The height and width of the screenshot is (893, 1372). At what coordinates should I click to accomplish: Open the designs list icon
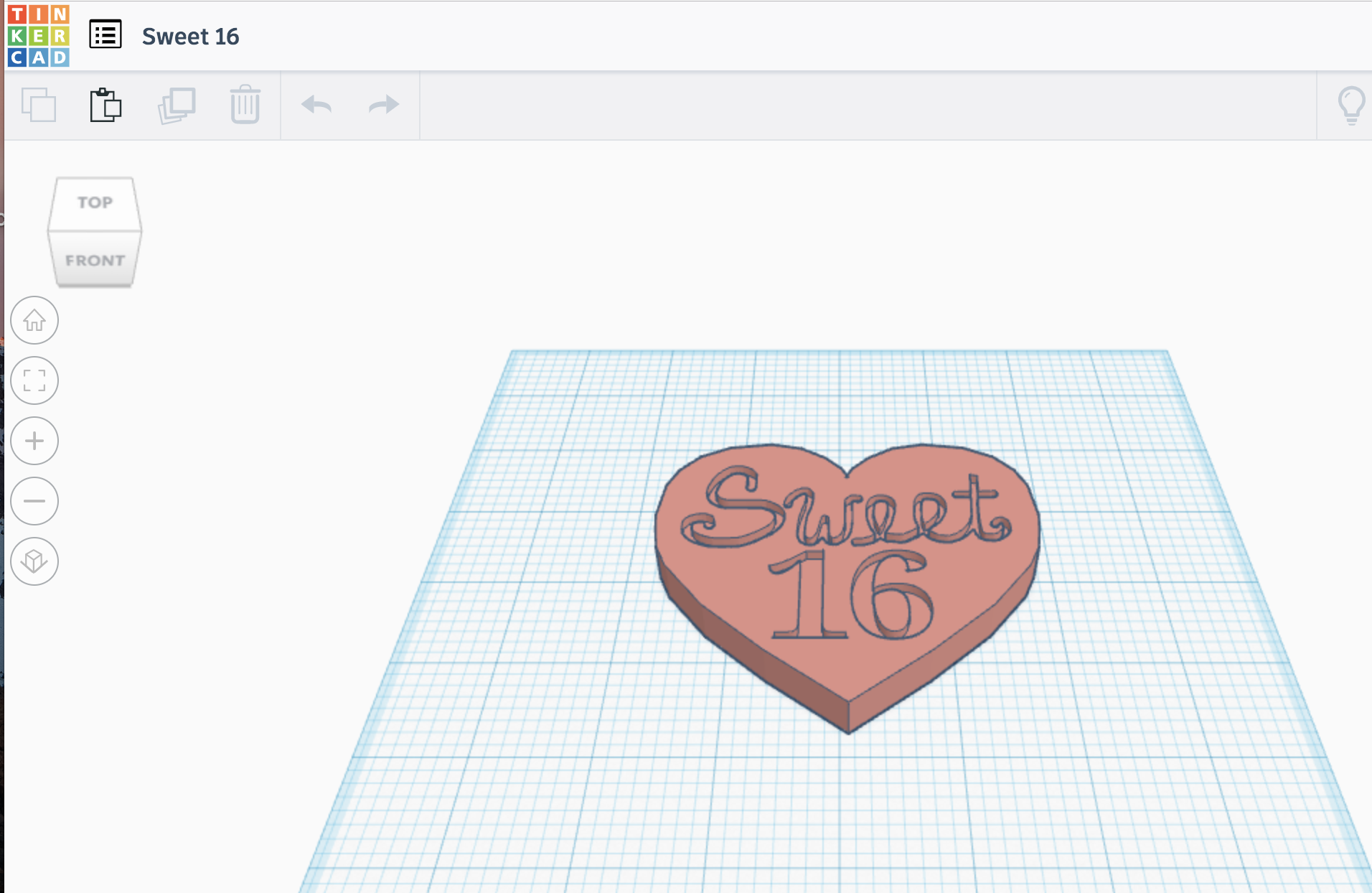[x=105, y=34]
